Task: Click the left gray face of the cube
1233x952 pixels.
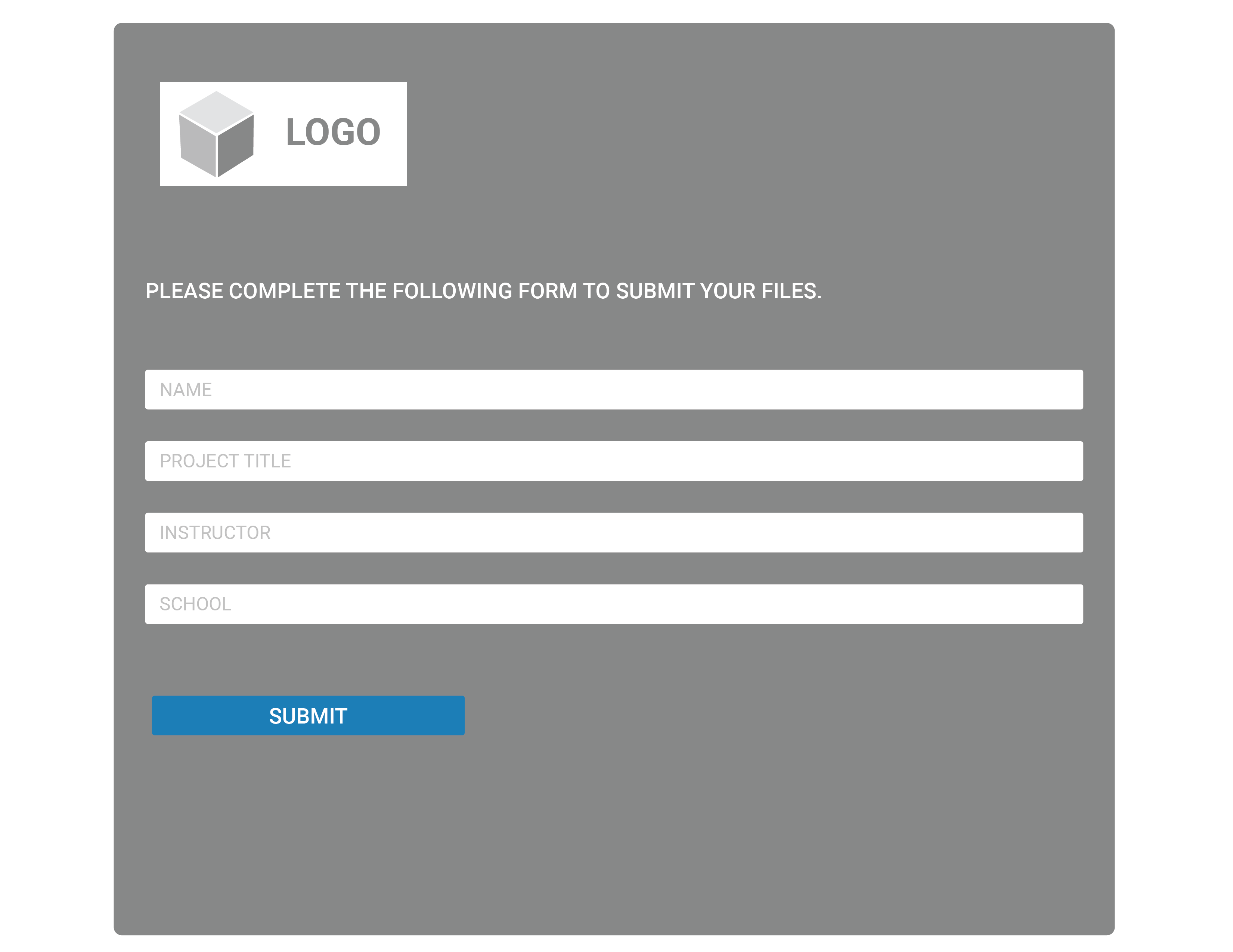Action: click(x=198, y=146)
